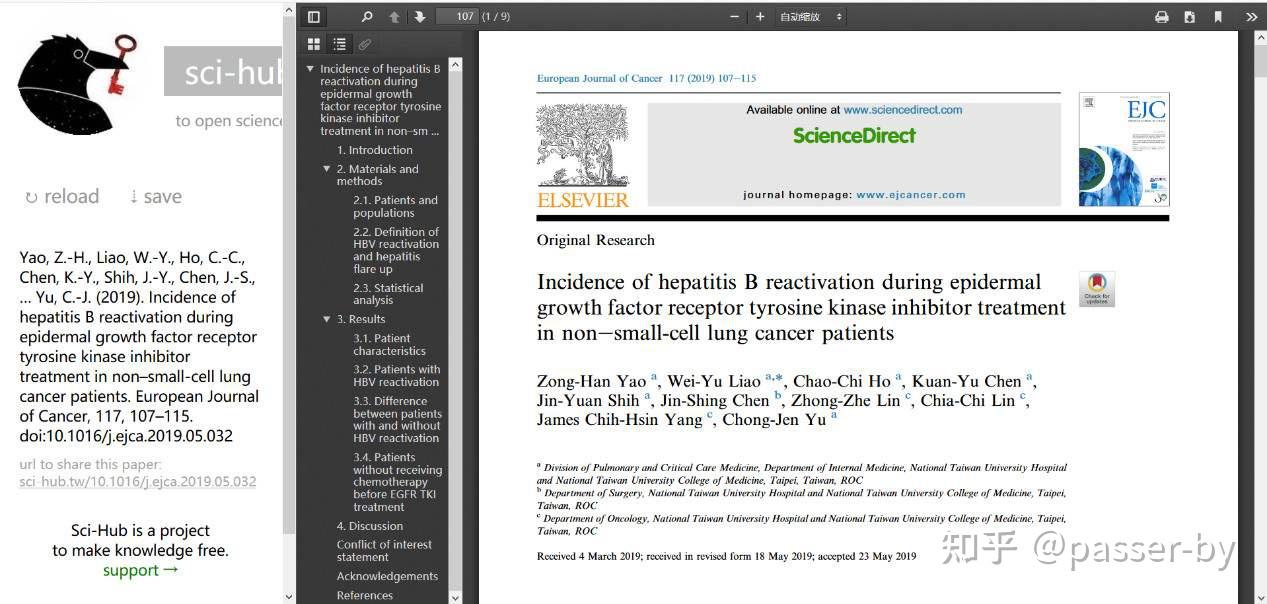The image size is (1267, 604).
Task: Click the page count (1 / 9) label
Action: point(496,17)
